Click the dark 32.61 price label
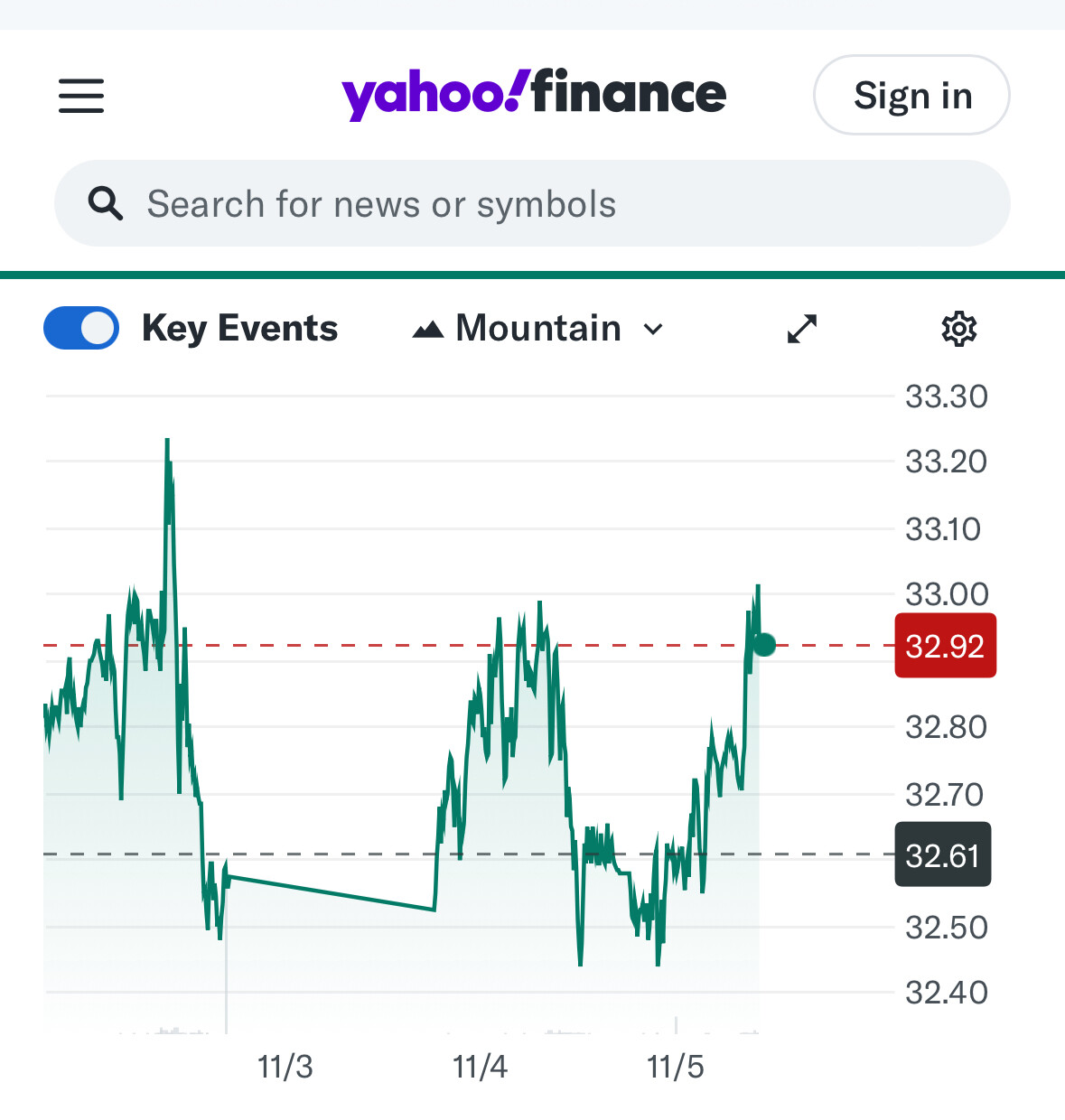 pyautogui.click(x=943, y=854)
